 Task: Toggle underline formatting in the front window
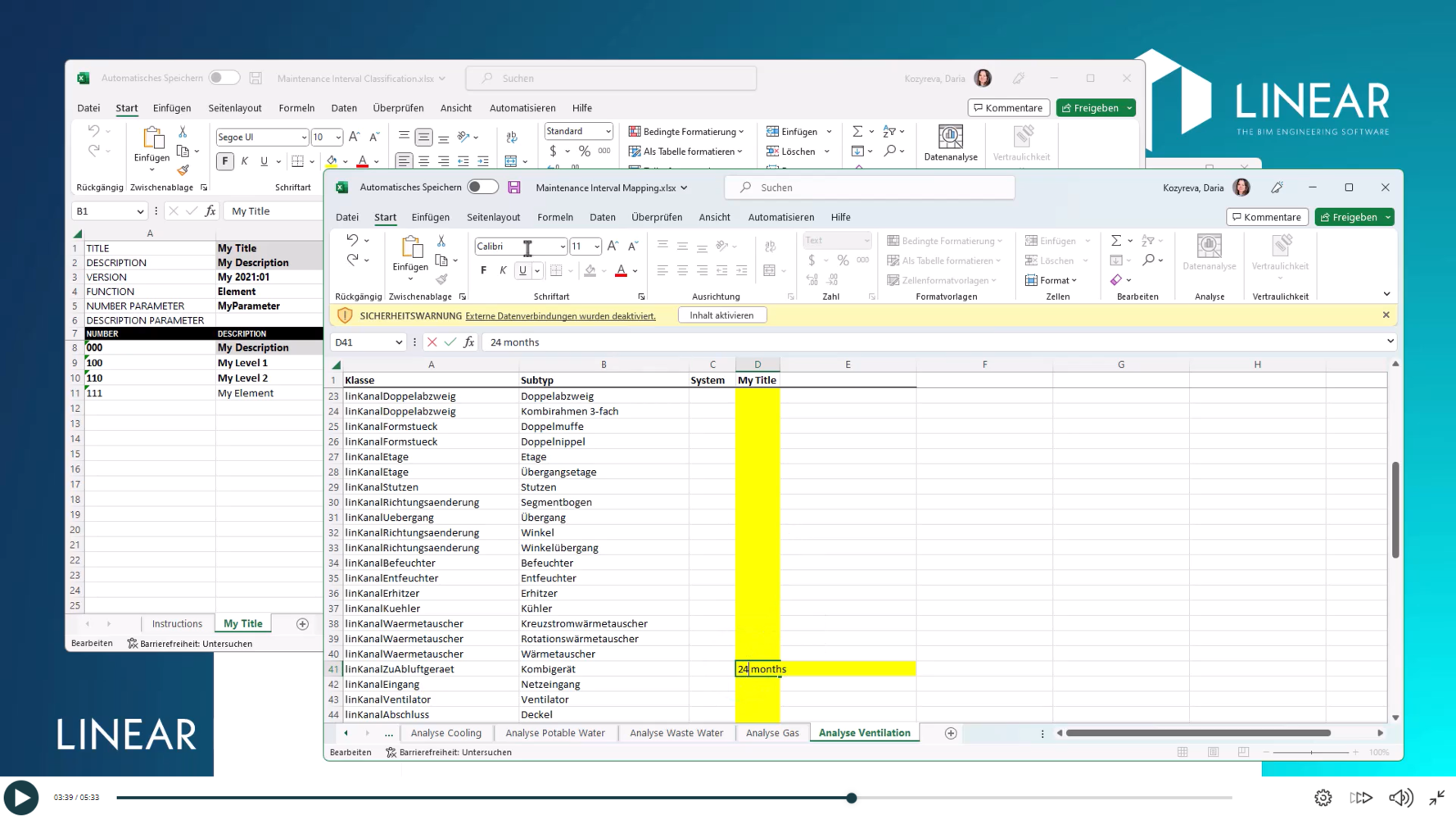tap(522, 270)
